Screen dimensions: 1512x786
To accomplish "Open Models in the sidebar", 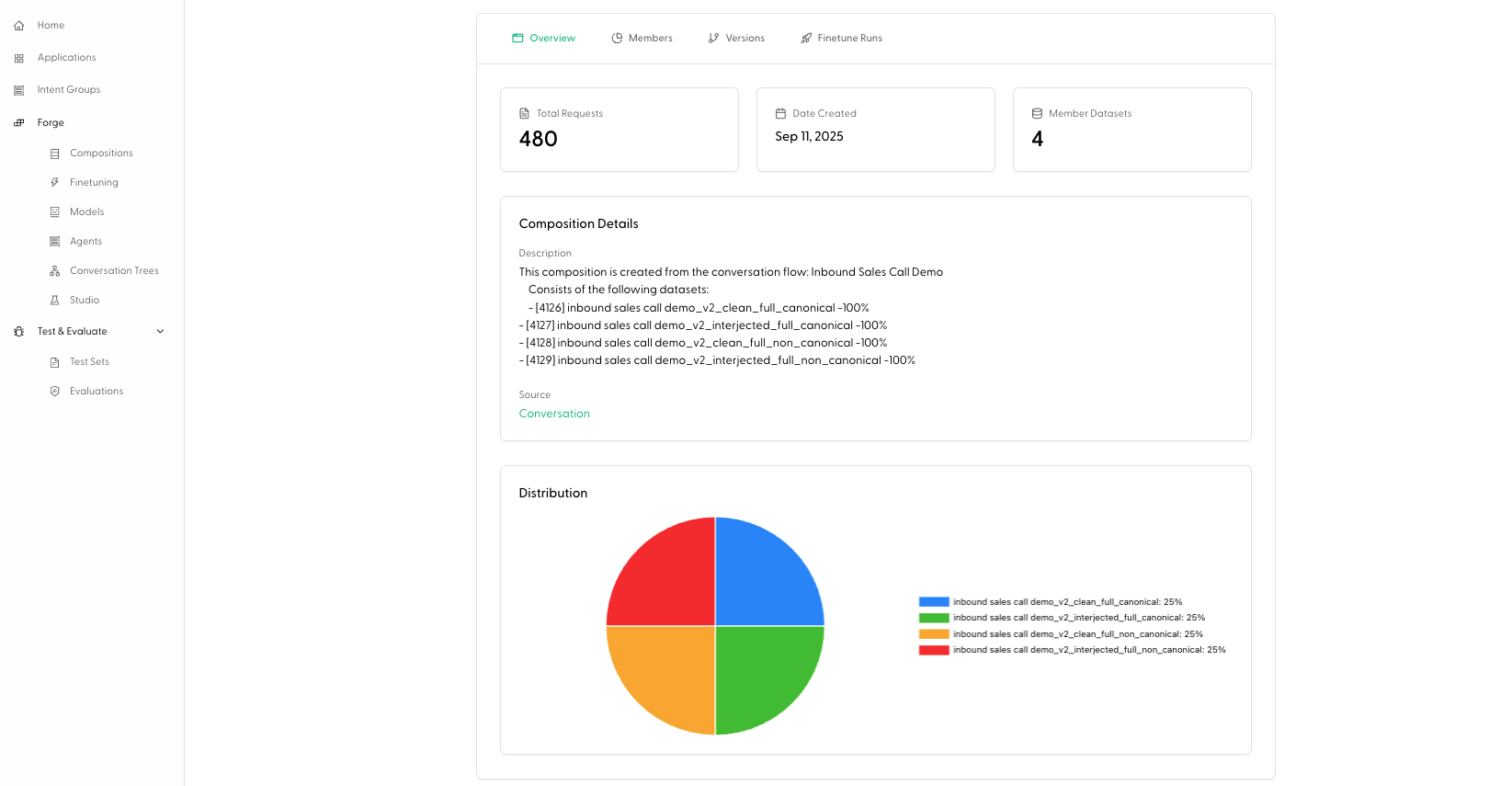I will (x=87, y=212).
